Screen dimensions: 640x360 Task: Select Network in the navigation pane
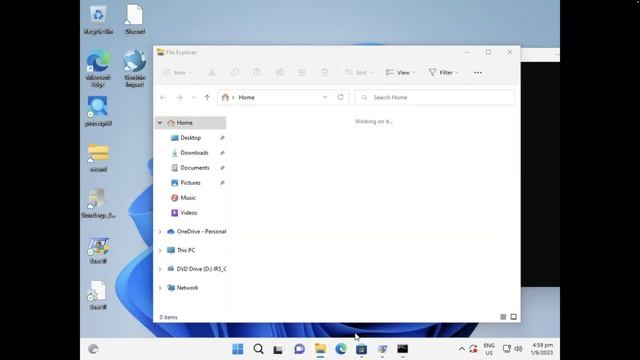[x=182, y=288]
